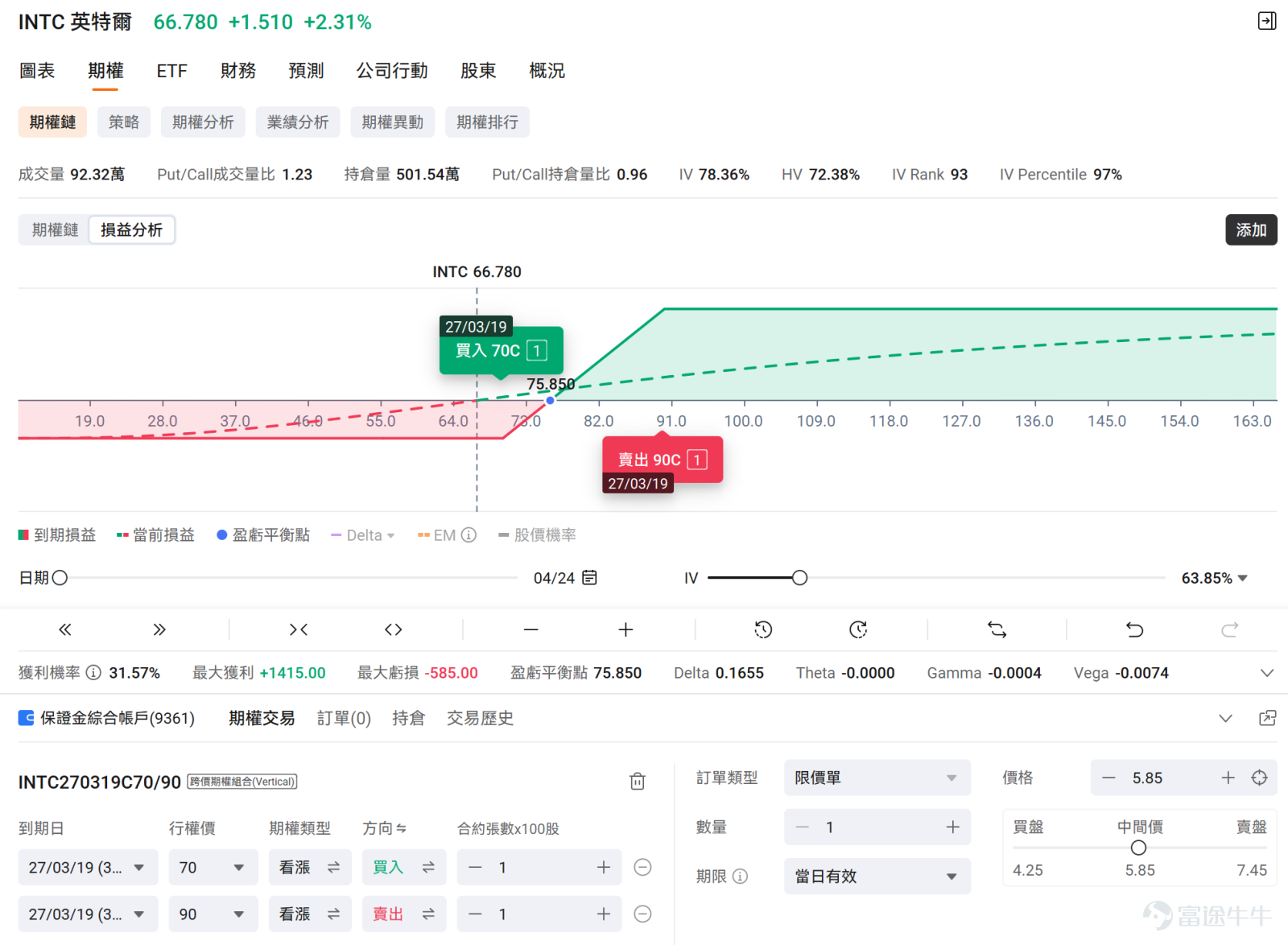This screenshot has height=945, width=1288.
Task: Click the 添加 button
Action: coord(1251,230)
